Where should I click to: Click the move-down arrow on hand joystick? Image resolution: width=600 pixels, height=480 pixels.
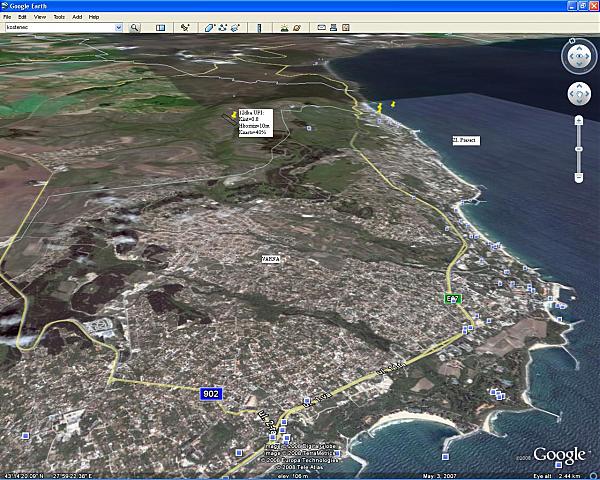pos(579,101)
